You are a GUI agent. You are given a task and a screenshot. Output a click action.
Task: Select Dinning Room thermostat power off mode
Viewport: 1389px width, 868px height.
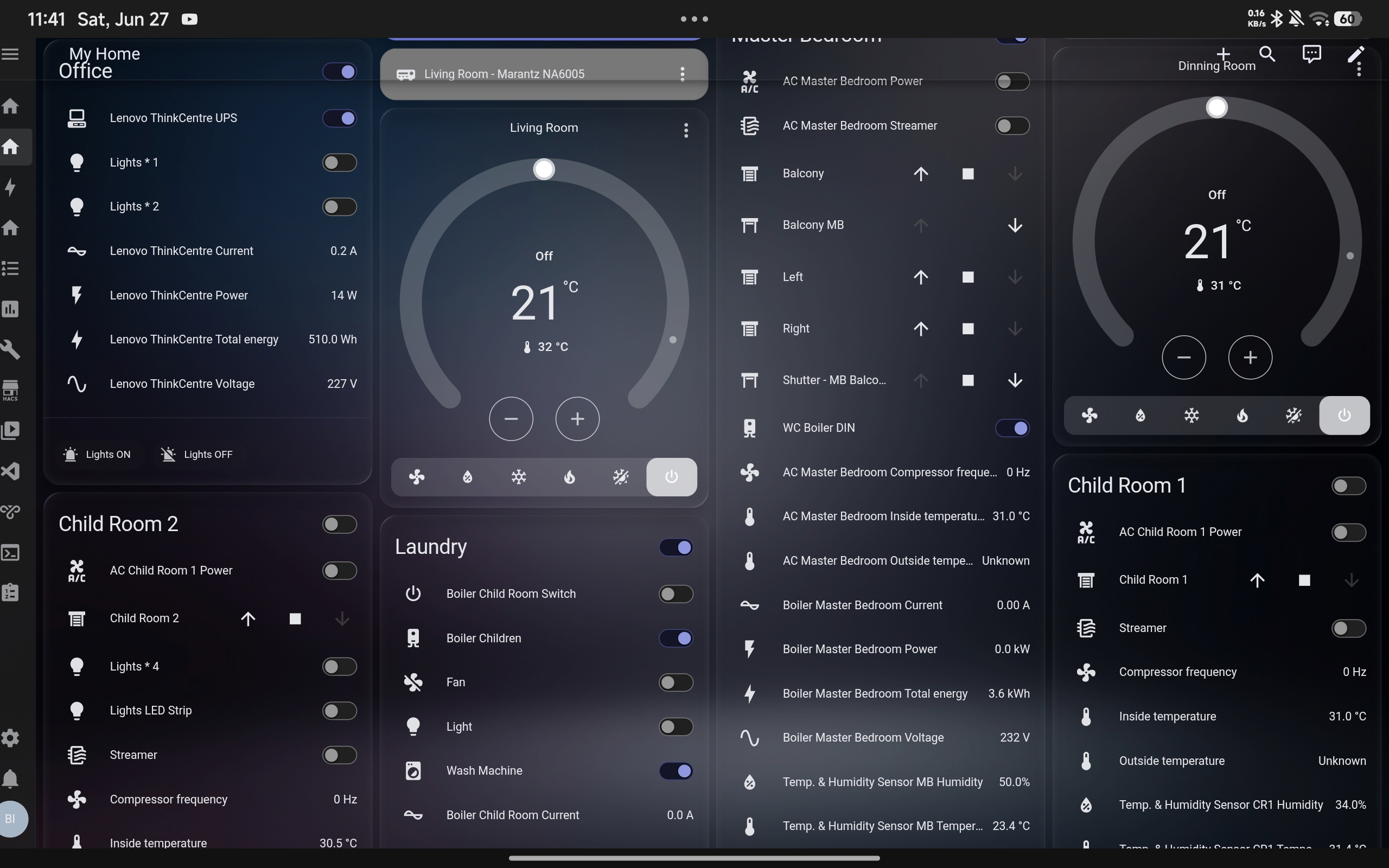pos(1344,416)
